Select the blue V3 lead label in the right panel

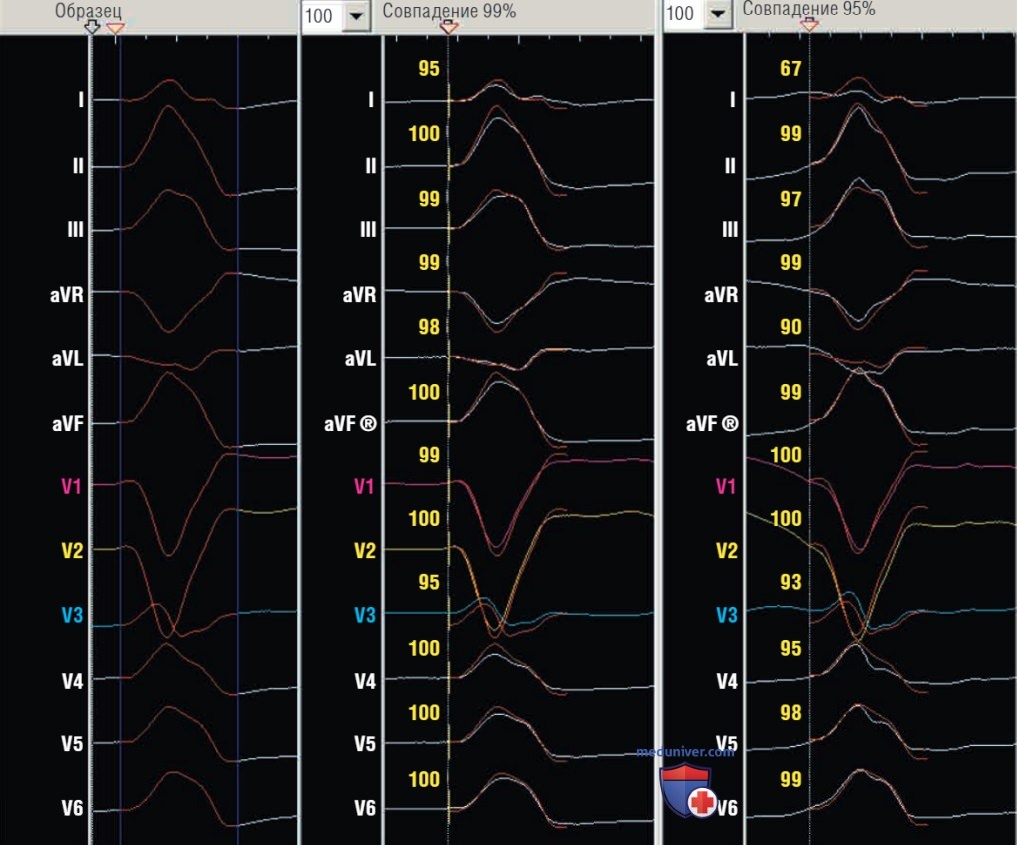click(726, 615)
